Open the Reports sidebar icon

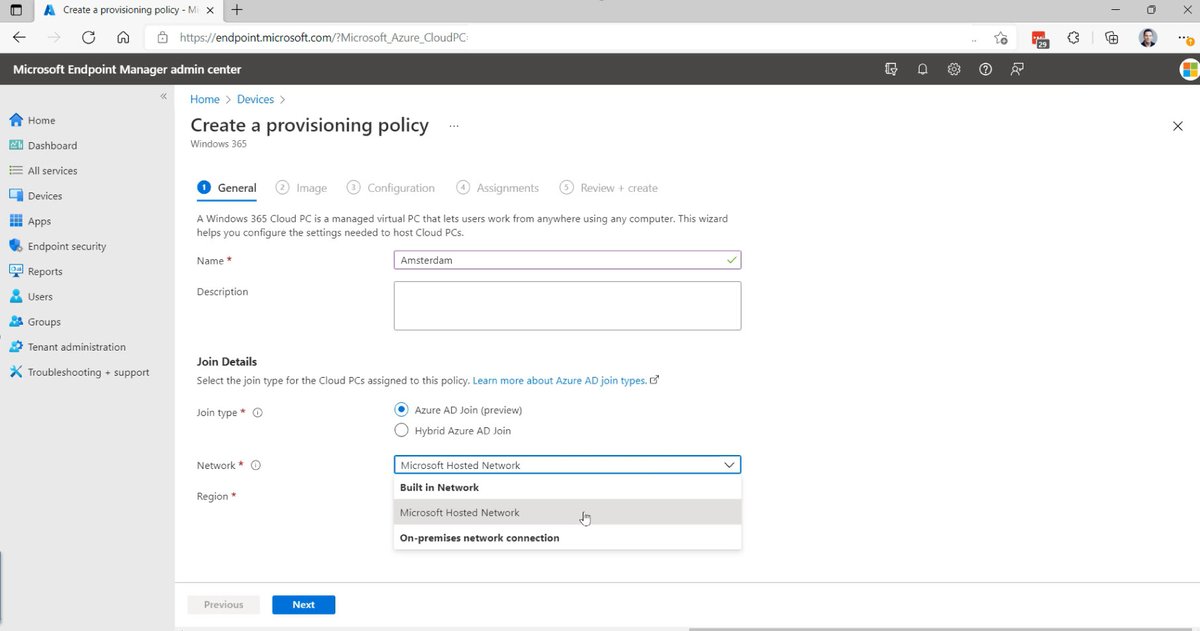(16, 271)
